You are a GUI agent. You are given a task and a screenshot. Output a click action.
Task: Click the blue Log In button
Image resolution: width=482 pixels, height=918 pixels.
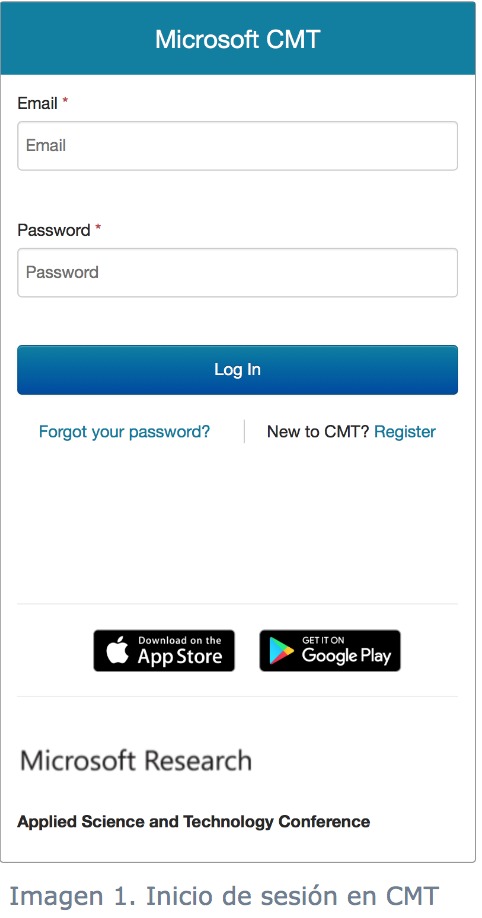coord(237,369)
